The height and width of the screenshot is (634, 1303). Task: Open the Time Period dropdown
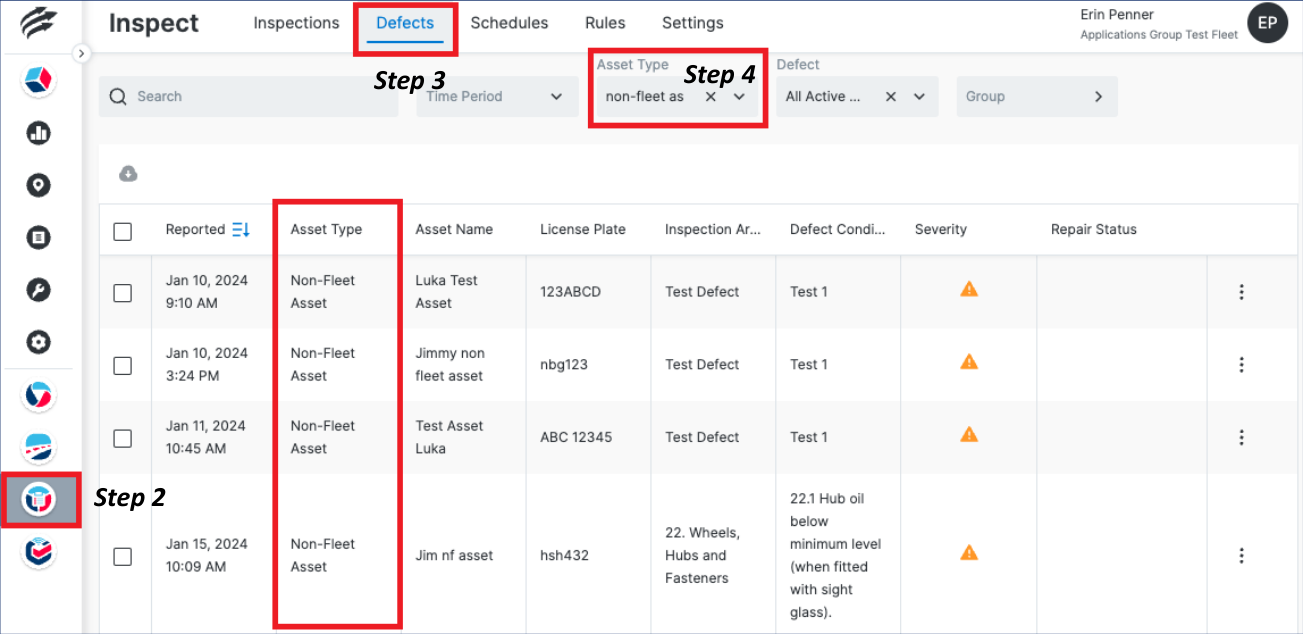tap(496, 96)
